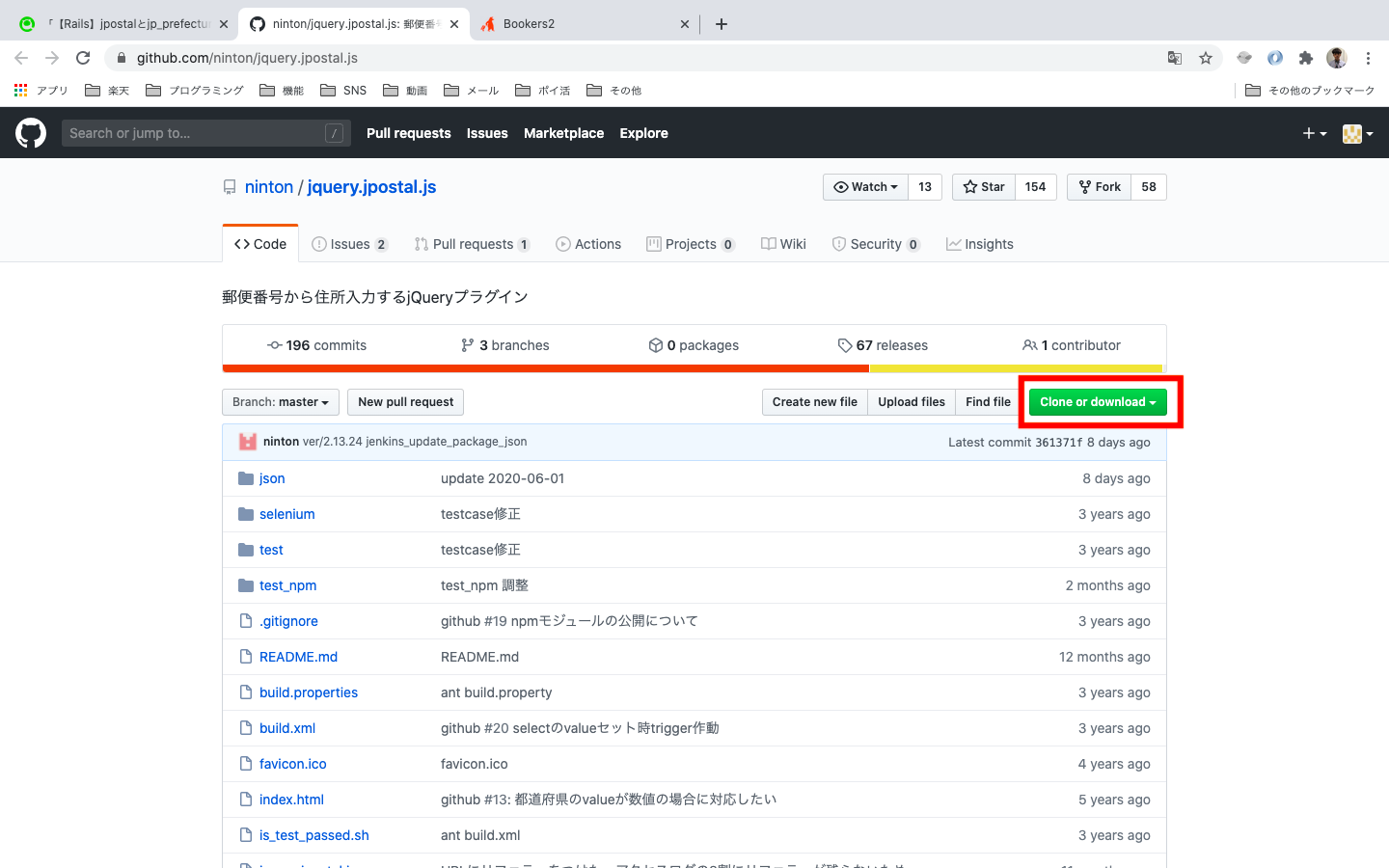The image size is (1389, 868).
Task: Click Upload files button
Action: tap(912, 402)
